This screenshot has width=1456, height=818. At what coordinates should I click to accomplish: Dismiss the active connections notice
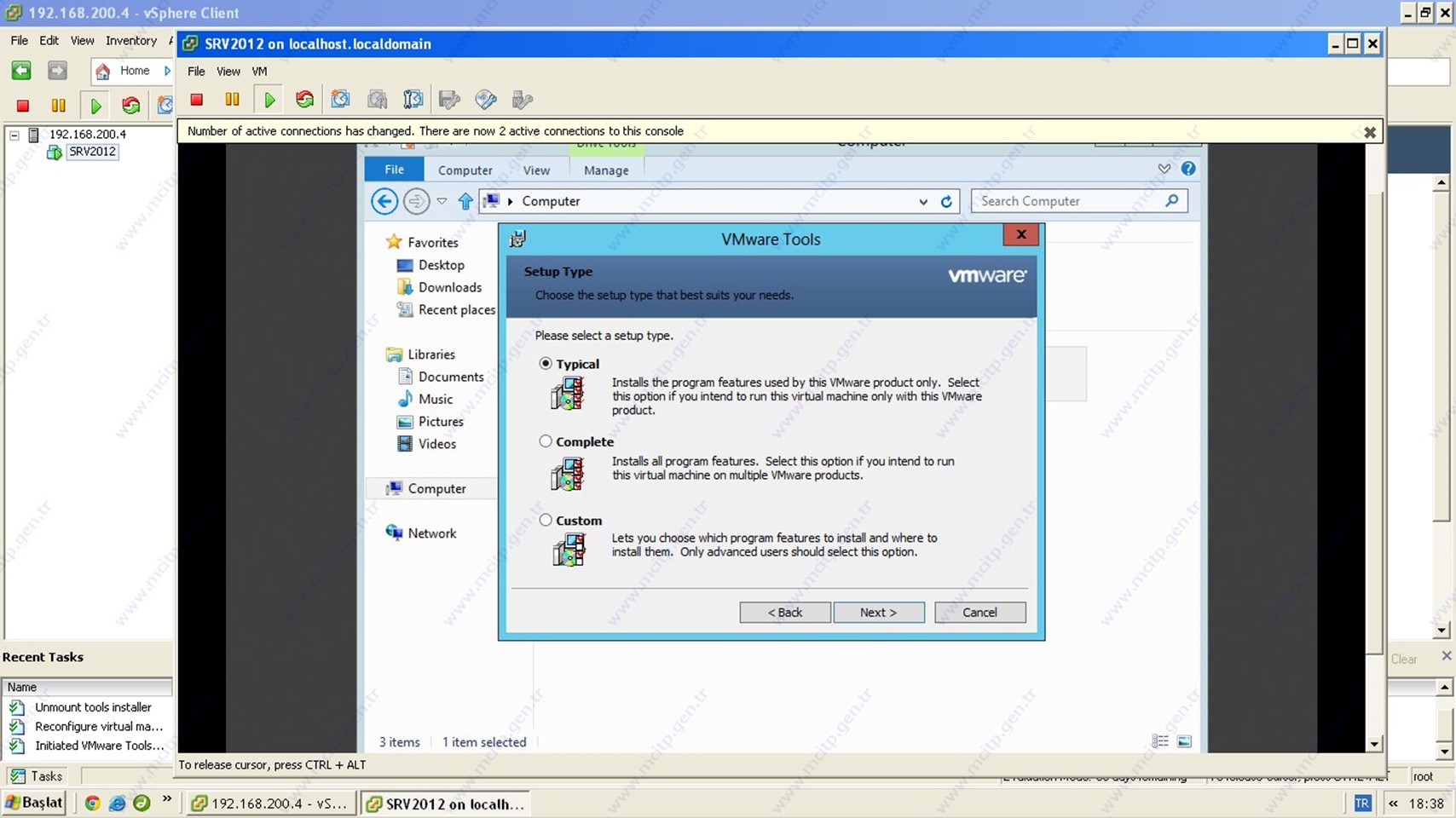(1370, 132)
